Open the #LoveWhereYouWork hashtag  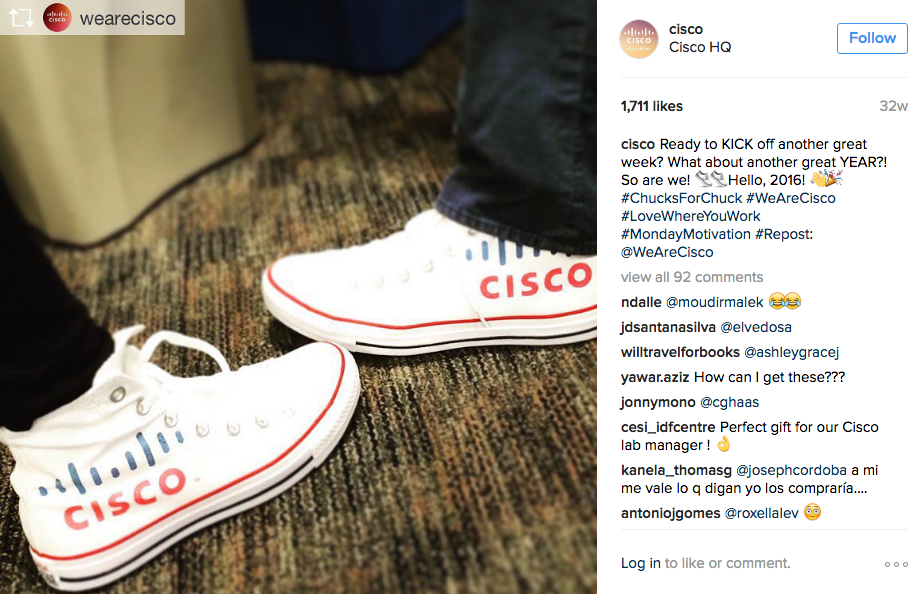tap(691, 216)
